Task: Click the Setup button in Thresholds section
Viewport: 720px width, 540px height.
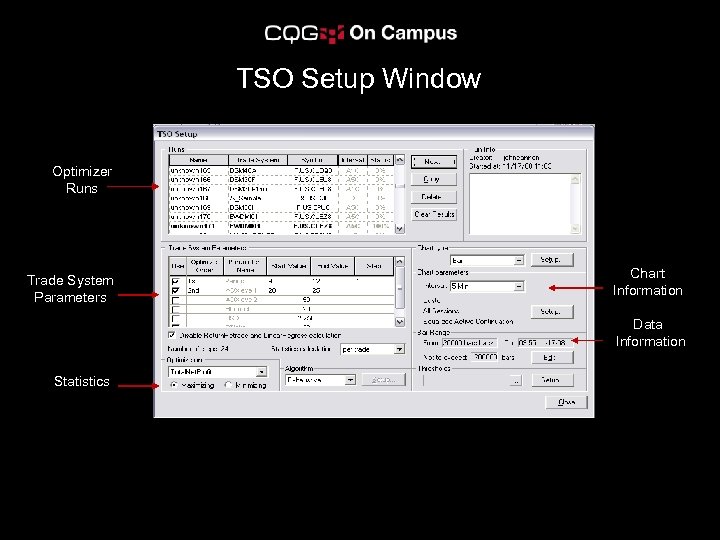Action: coord(552,380)
